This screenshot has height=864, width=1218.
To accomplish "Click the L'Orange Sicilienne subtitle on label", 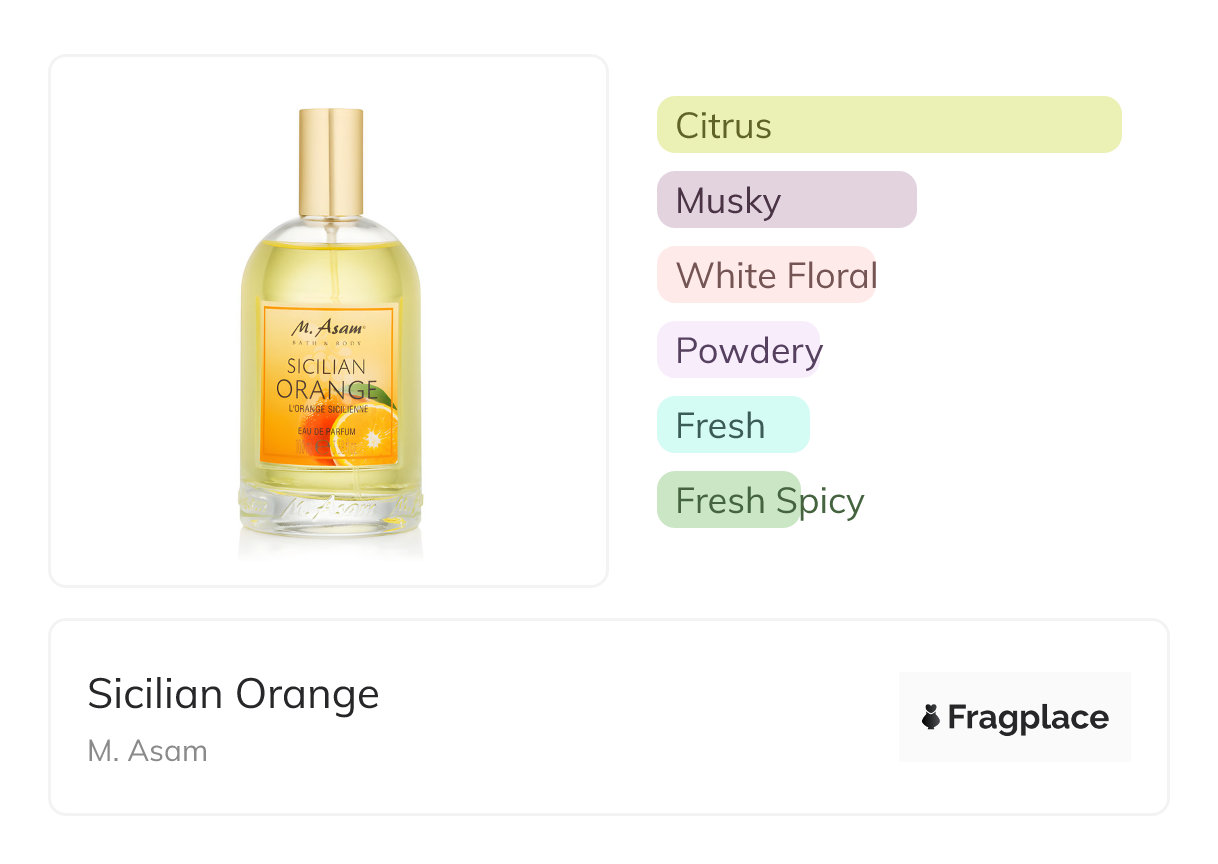I will (x=328, y=409).
